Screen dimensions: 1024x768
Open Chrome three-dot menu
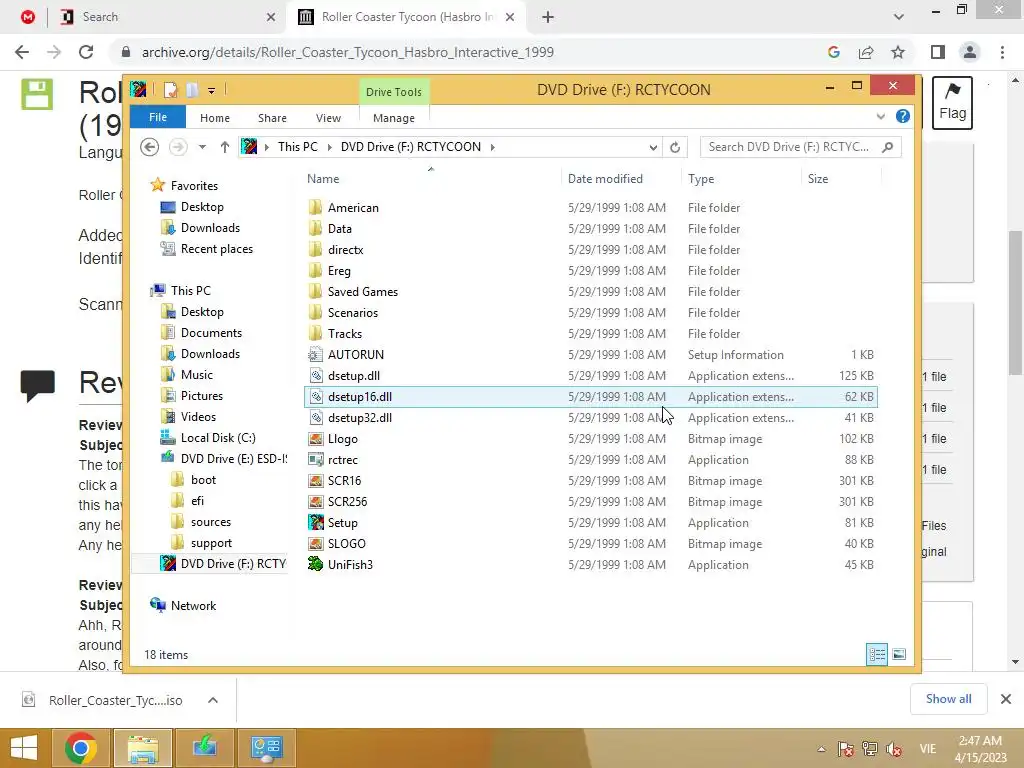(x=1002, y=52)
